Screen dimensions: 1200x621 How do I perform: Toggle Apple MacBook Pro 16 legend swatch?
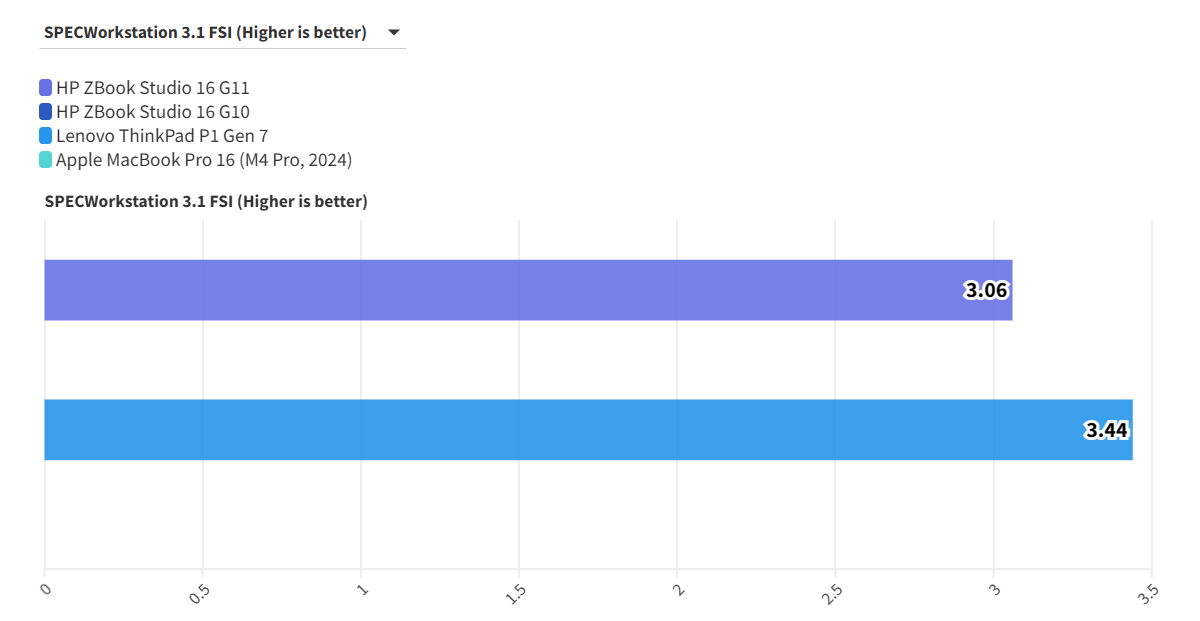[46, 160]
